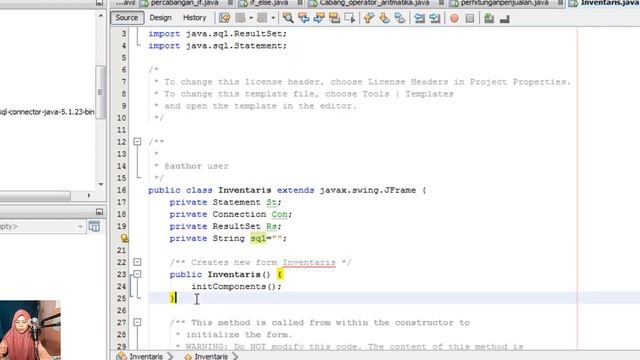Go to Next Bookmark icon
640x360 pixels.
384,18
